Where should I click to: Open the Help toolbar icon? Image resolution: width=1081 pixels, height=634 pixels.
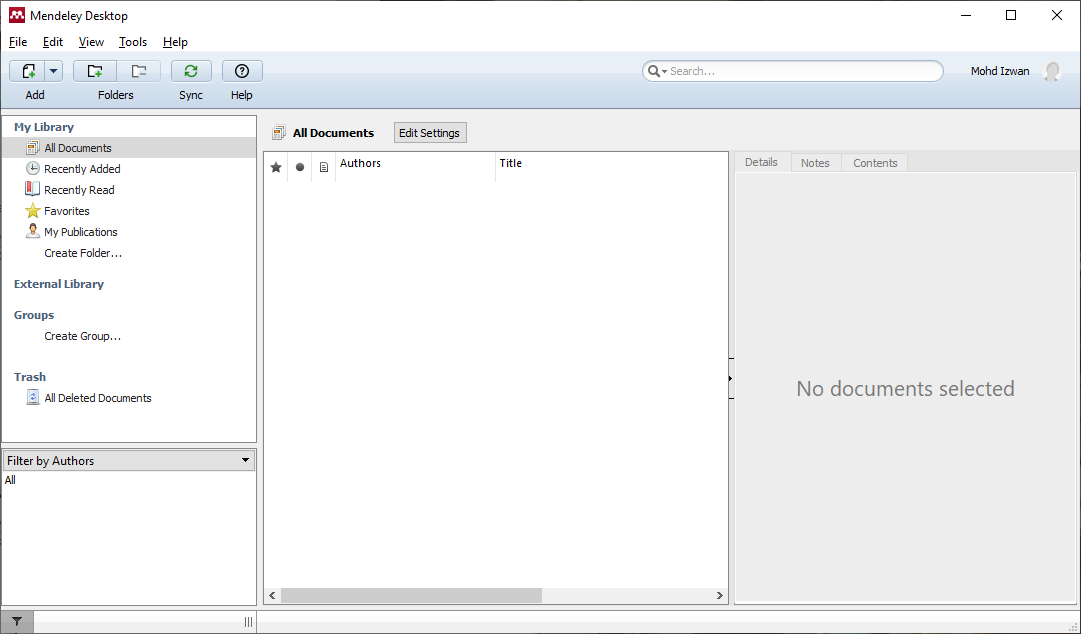click(242, 71)
